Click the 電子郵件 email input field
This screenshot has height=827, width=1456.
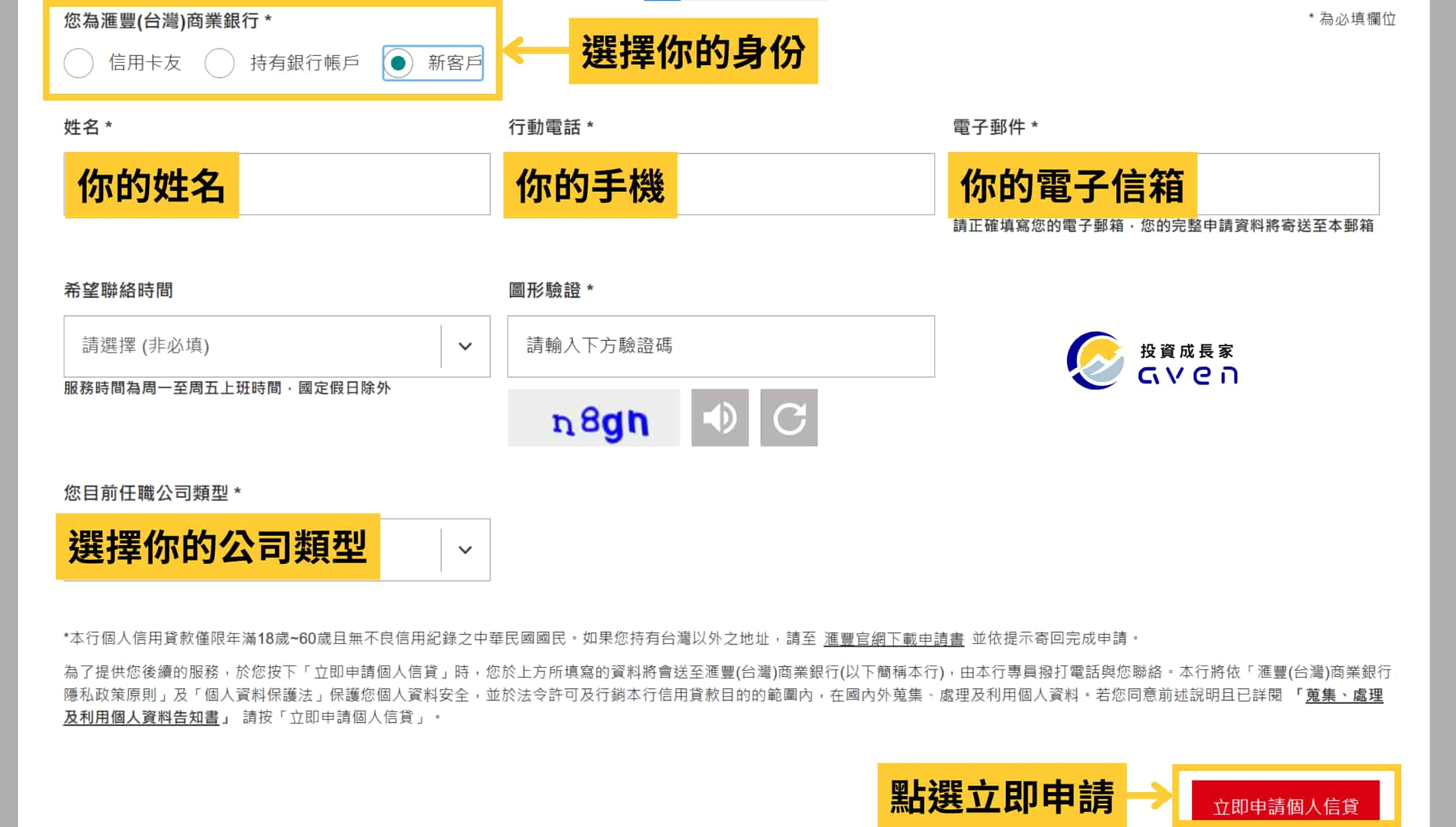[x=1166, y=184]
